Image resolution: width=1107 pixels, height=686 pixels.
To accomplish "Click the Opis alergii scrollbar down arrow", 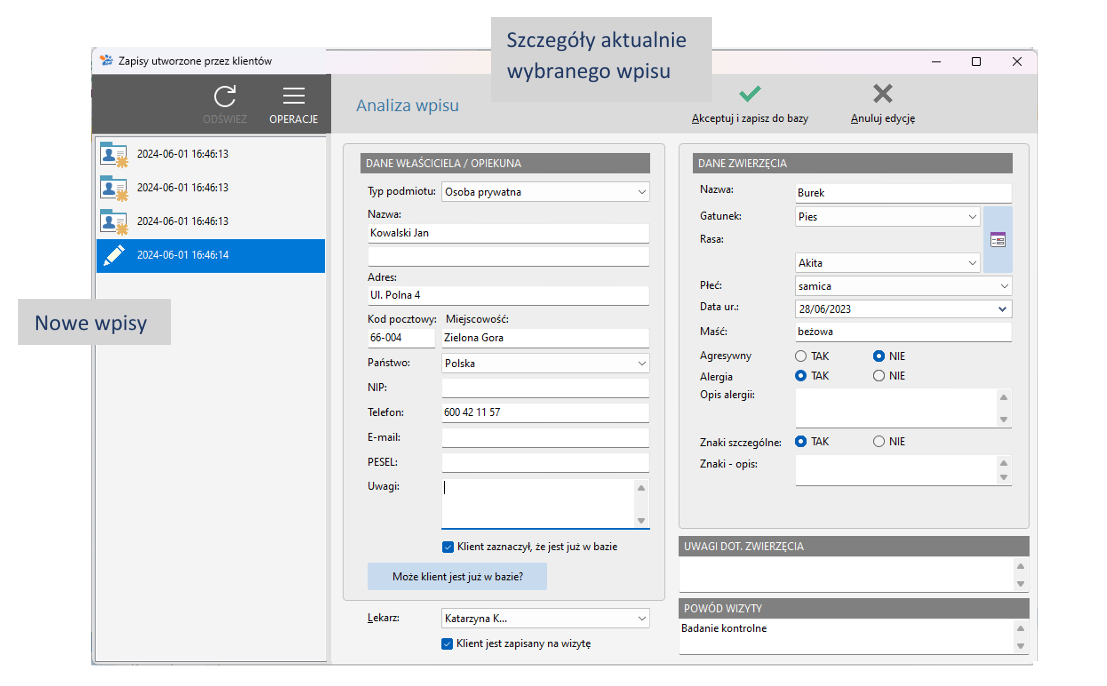I will [x=1004, y=420].
